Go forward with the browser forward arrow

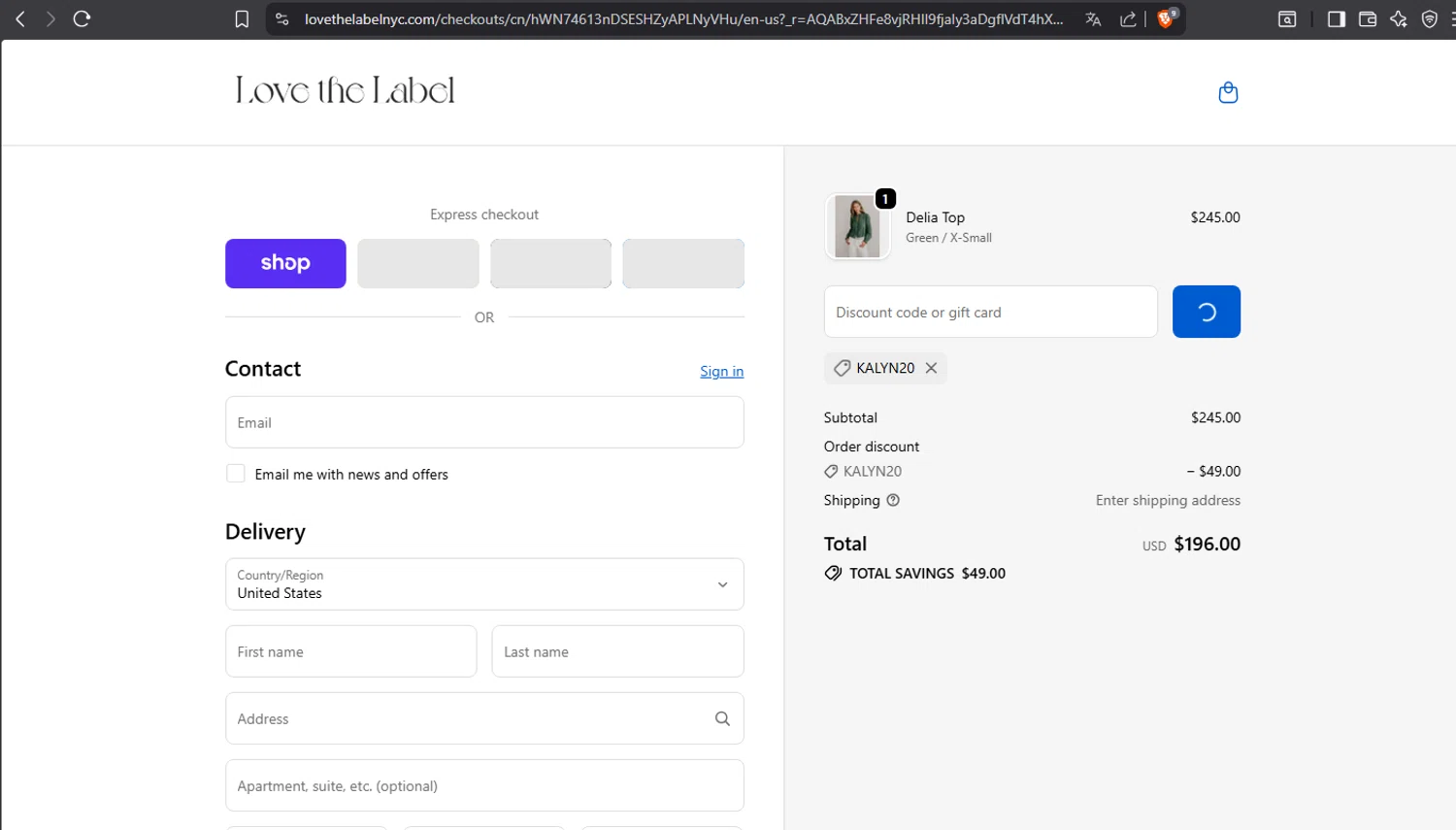pos(50,18)
